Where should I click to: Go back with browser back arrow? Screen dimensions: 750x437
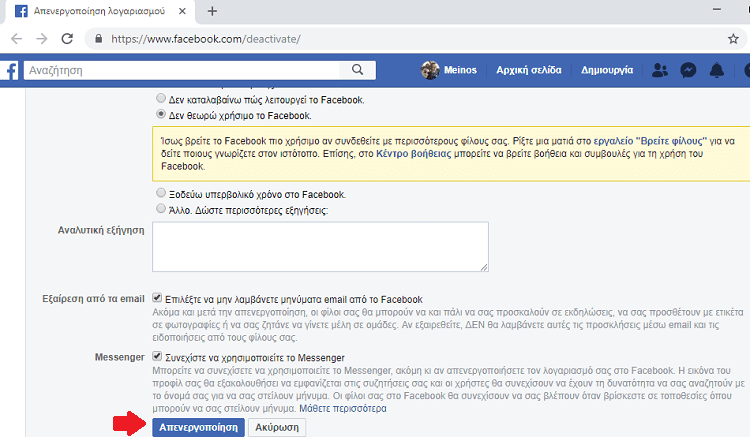point(16,39)
